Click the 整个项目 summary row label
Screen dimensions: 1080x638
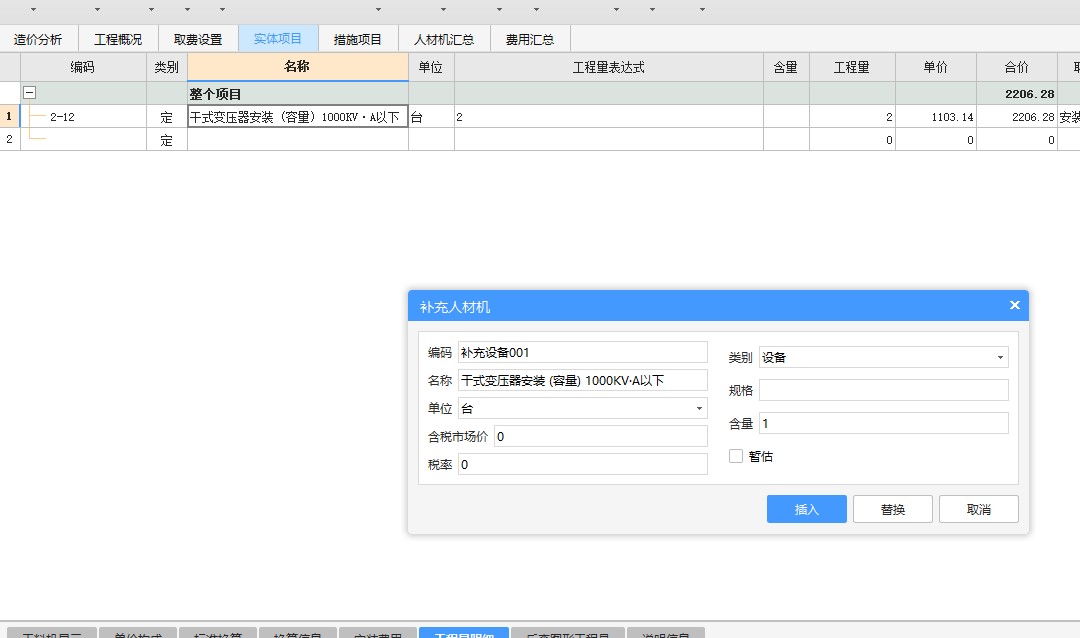pos(215,94)
